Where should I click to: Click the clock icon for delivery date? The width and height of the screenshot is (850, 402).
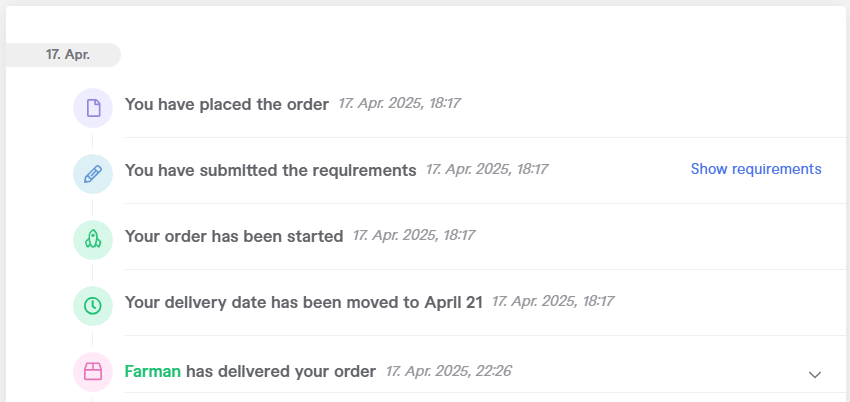click(93, 306)
